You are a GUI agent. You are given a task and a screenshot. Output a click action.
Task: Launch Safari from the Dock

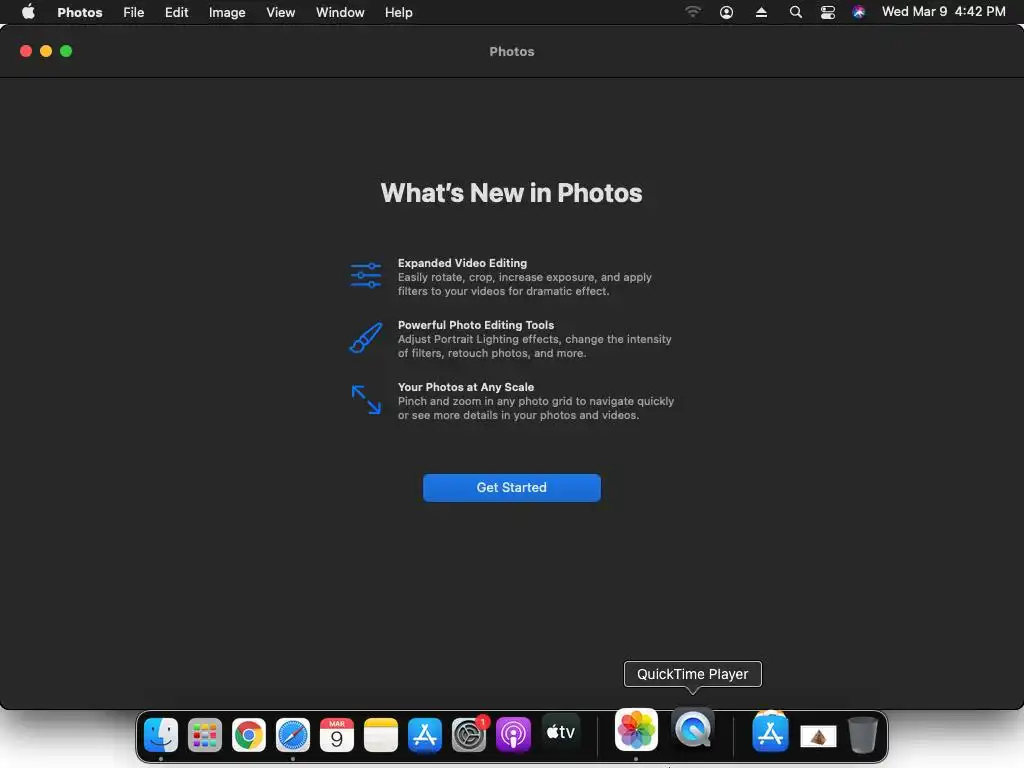click(293, 735)
